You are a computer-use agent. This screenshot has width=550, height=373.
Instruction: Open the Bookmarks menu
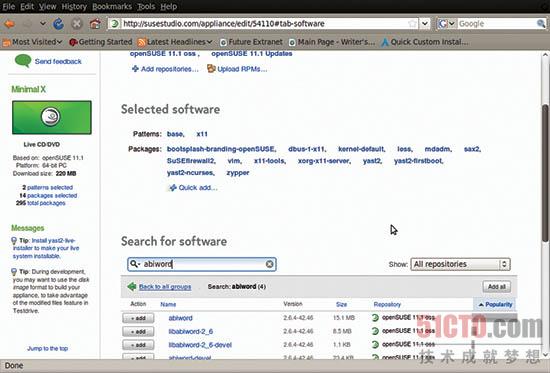coord(112,6)
